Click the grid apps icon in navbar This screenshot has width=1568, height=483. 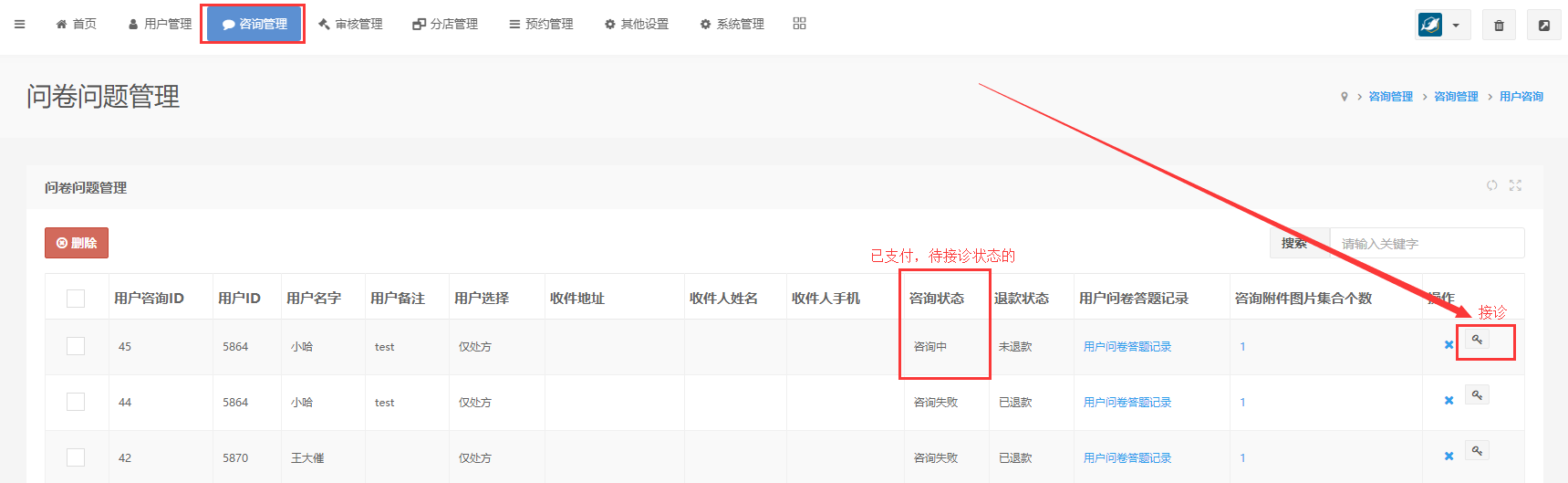coord(799,24)
